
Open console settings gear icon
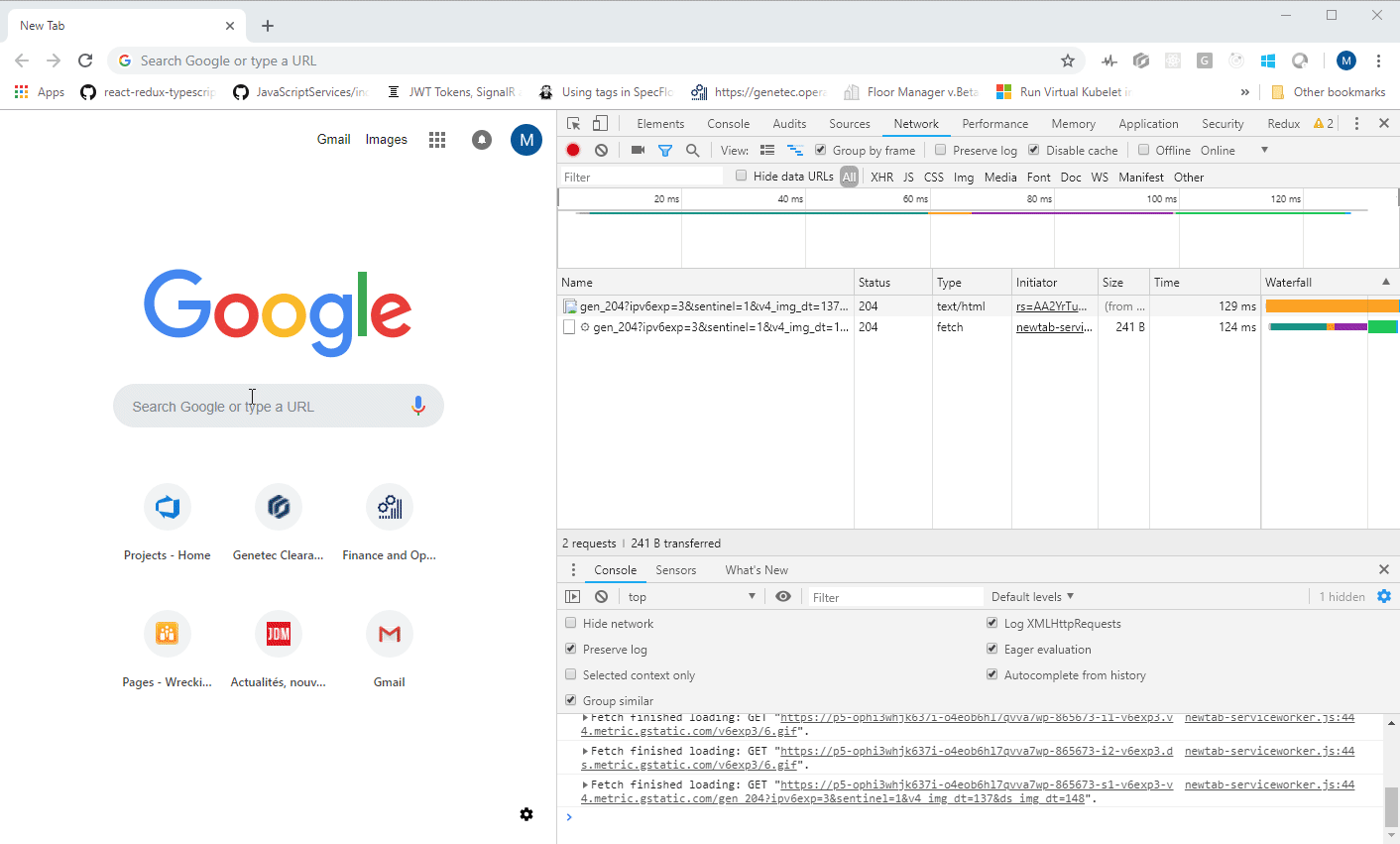point(1384,596)
